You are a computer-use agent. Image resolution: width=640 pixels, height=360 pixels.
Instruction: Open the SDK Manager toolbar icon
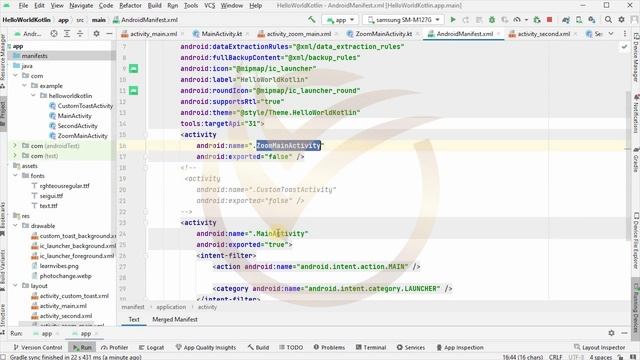(x=591, y=20)
